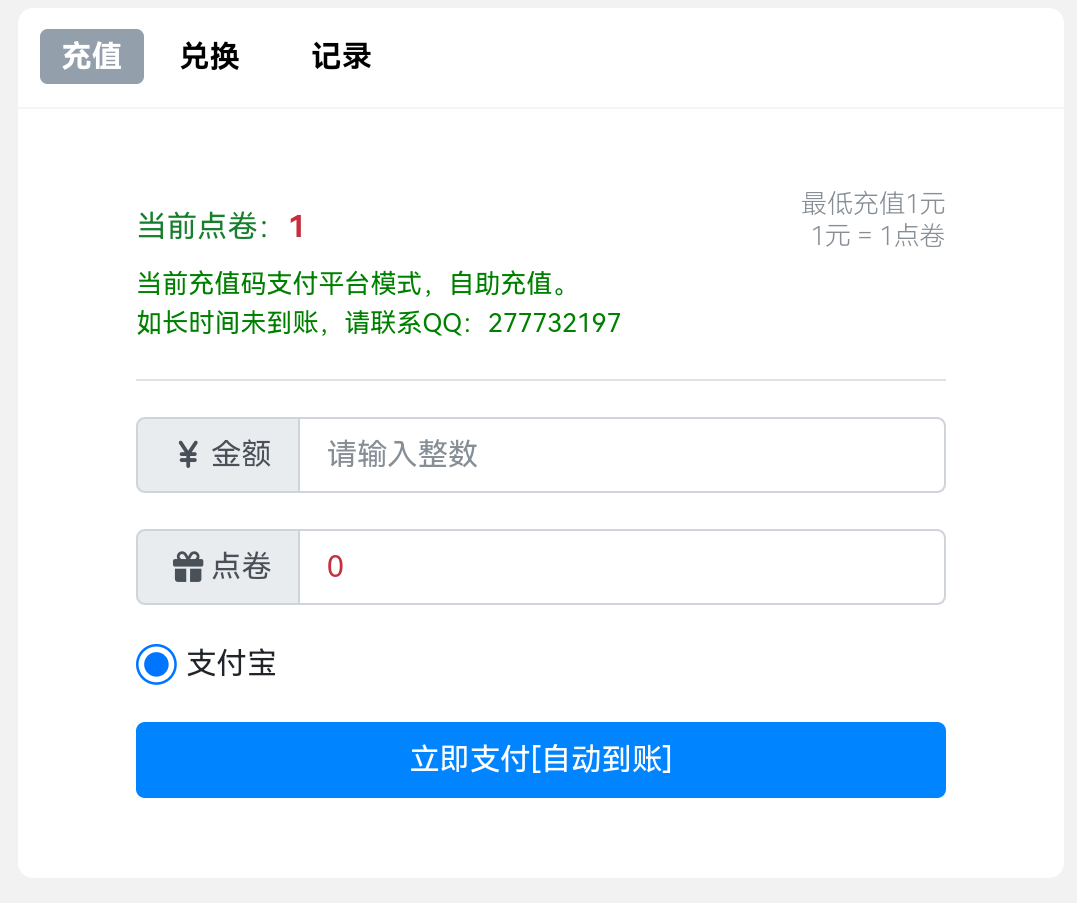Viewport: 1077px width, 903px height.
Task: Go to the 记录 tab
Action: click(x=342, y=57)
